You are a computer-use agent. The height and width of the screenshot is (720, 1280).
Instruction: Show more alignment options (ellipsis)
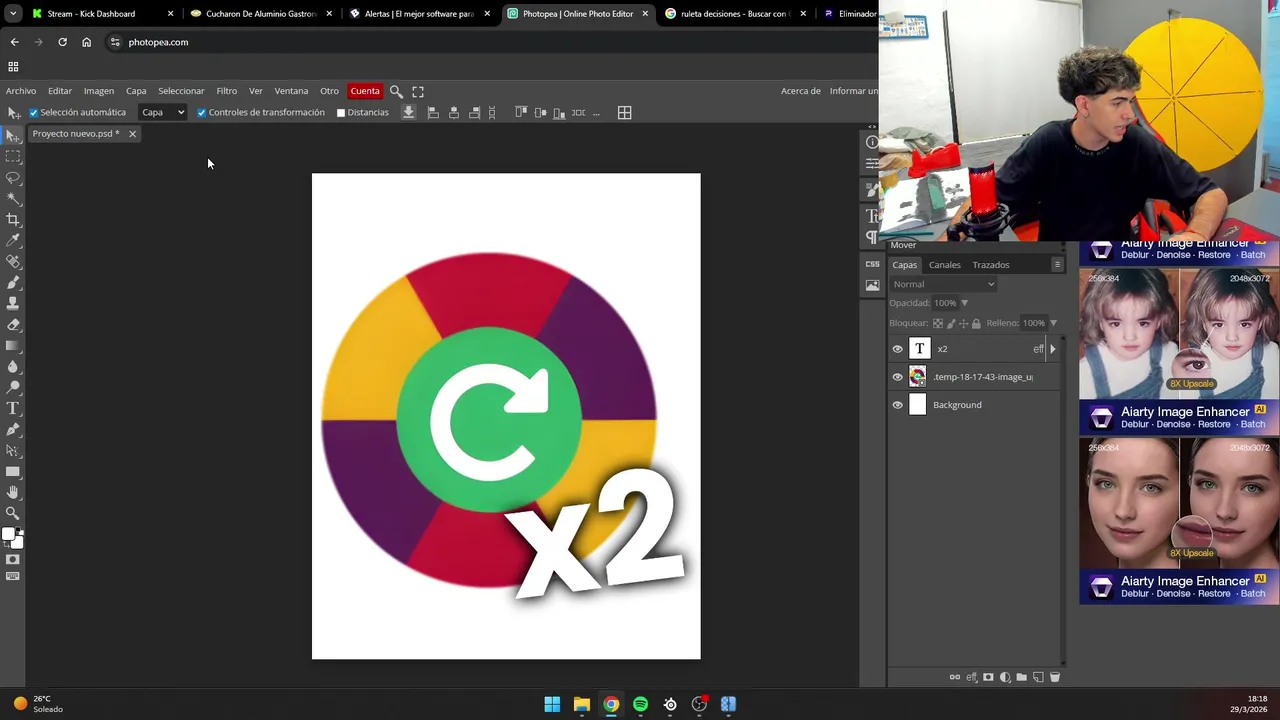(x=596, y=113)
